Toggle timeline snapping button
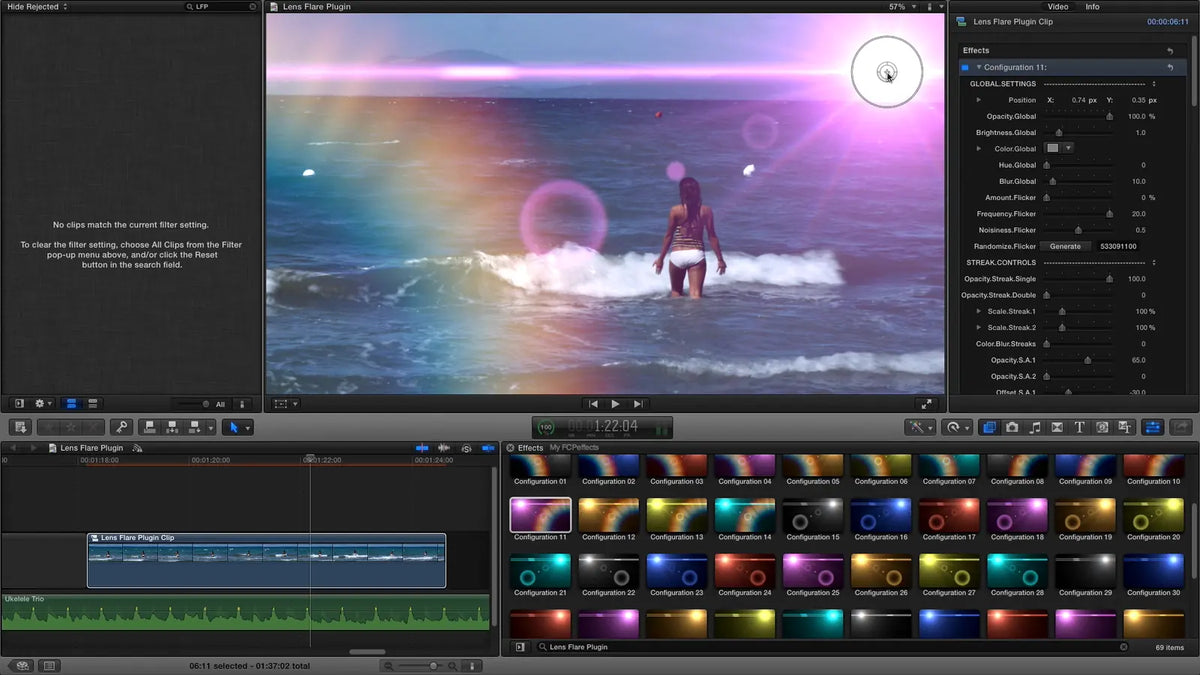The width and height of the screenshot is (1200, 675). click(487, 448)
